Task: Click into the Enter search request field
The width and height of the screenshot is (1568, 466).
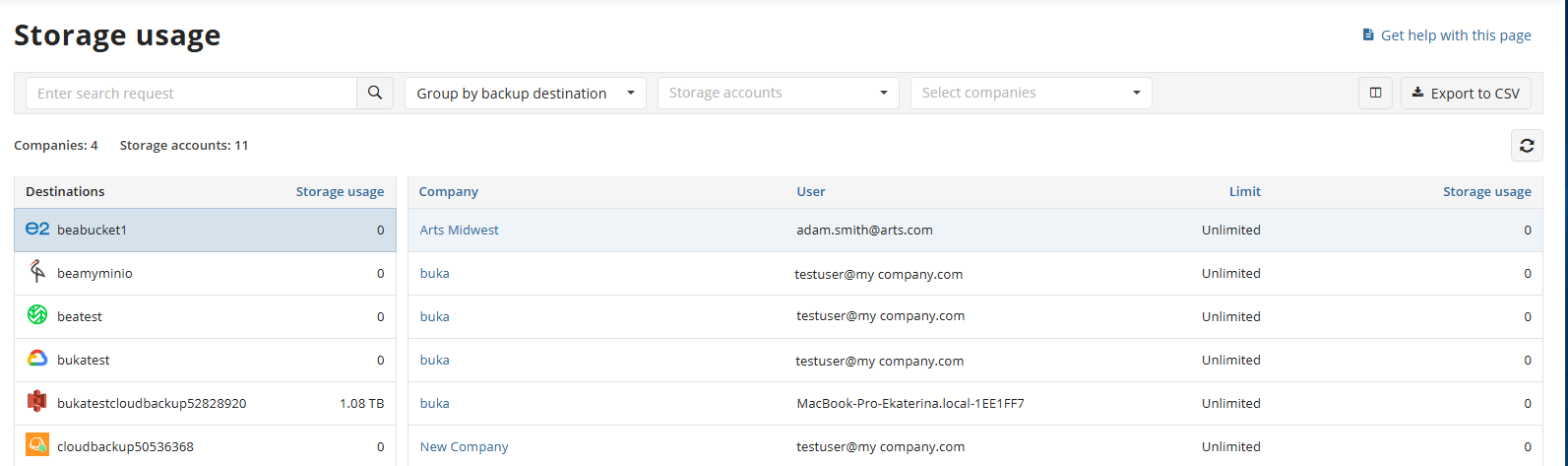Action: coord(191,93)
